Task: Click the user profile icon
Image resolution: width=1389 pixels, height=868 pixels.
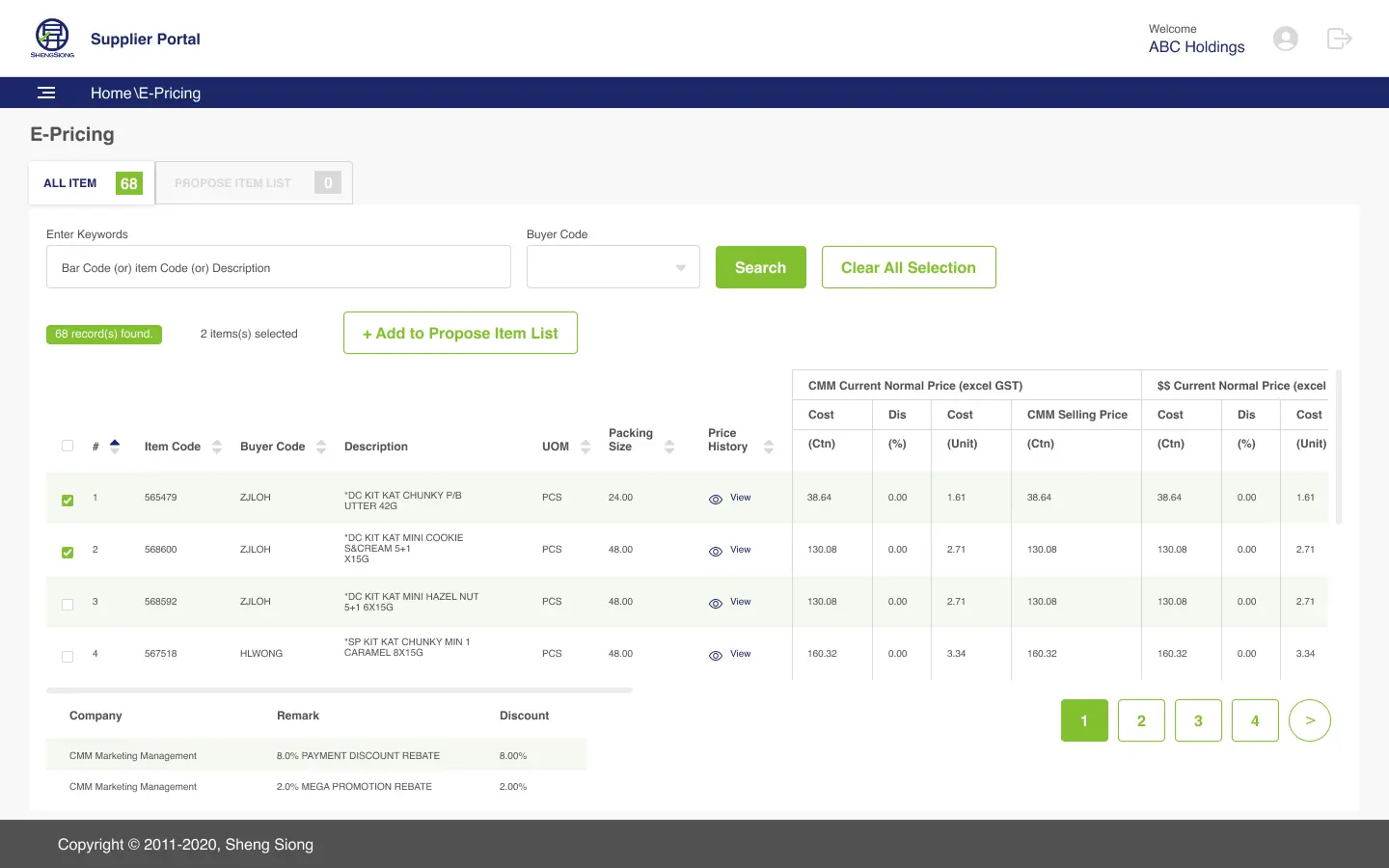Action: 1286,39
